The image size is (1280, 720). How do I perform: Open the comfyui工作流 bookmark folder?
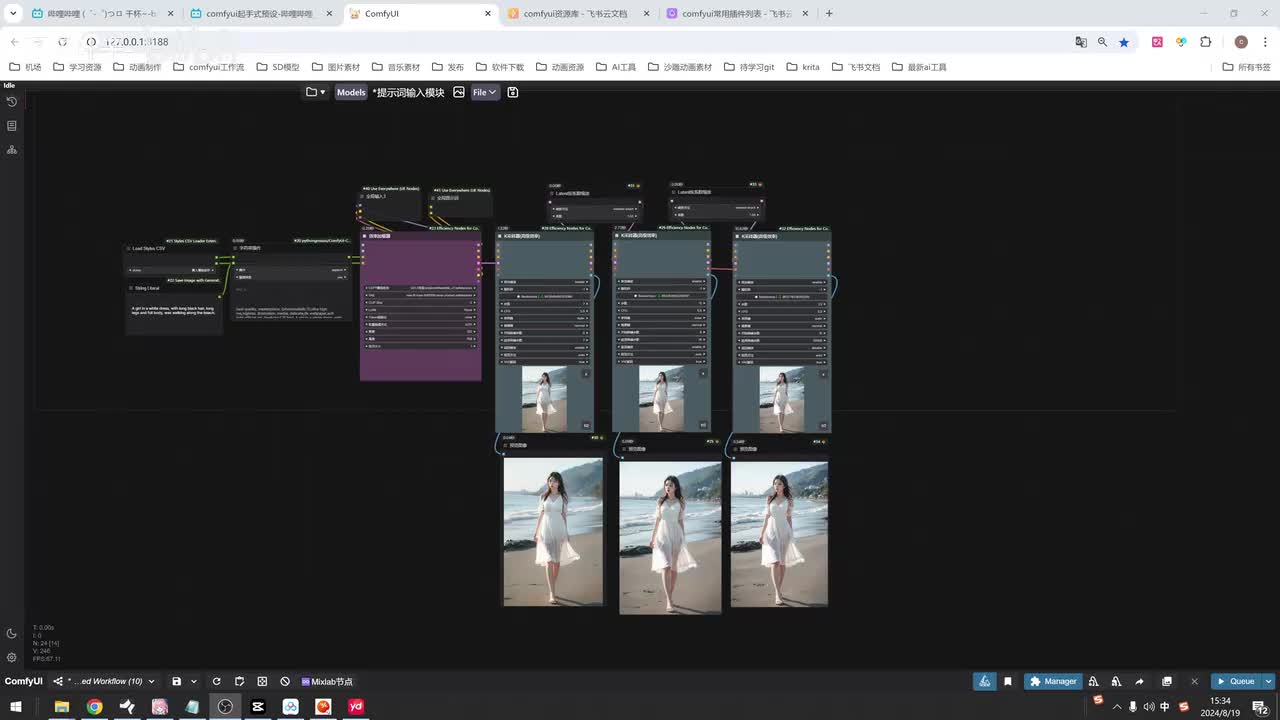(x=209, y=67)
